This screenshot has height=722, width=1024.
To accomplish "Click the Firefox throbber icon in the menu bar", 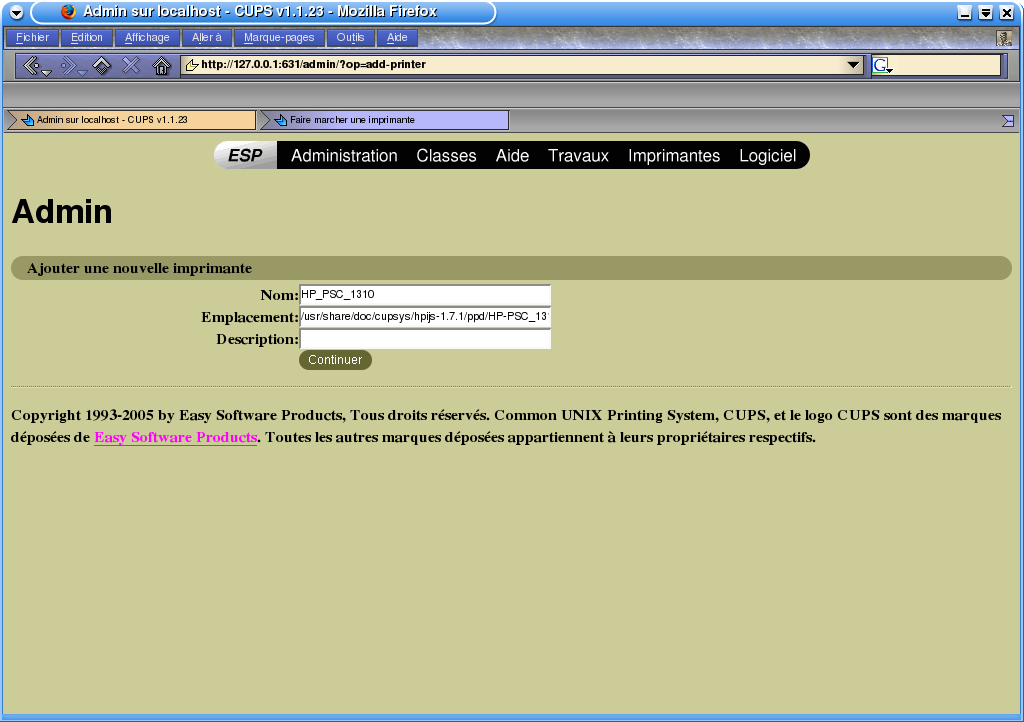I will (x=1004, y=39).
